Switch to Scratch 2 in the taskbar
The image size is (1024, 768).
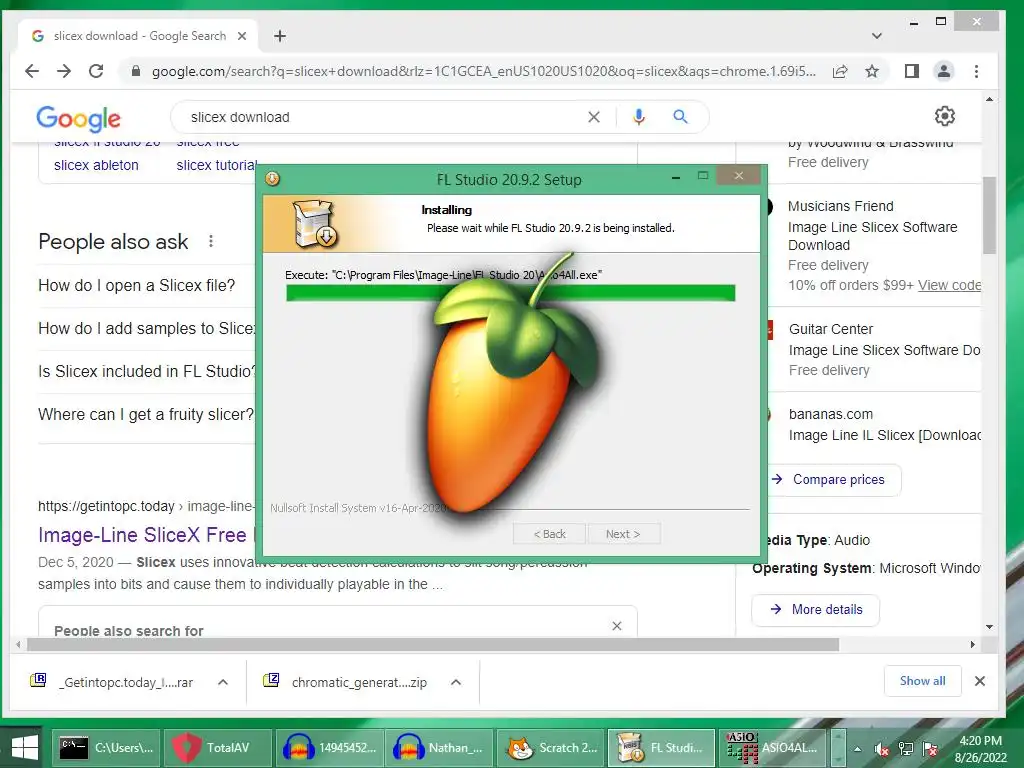550,748
